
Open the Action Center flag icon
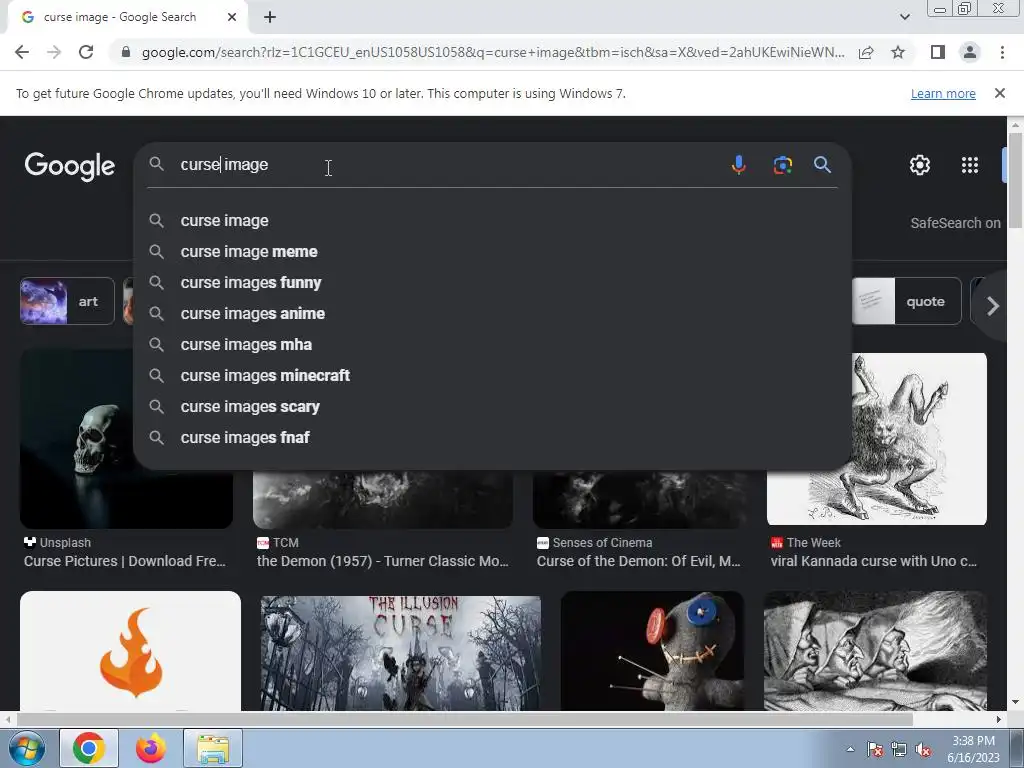(875, 750)
